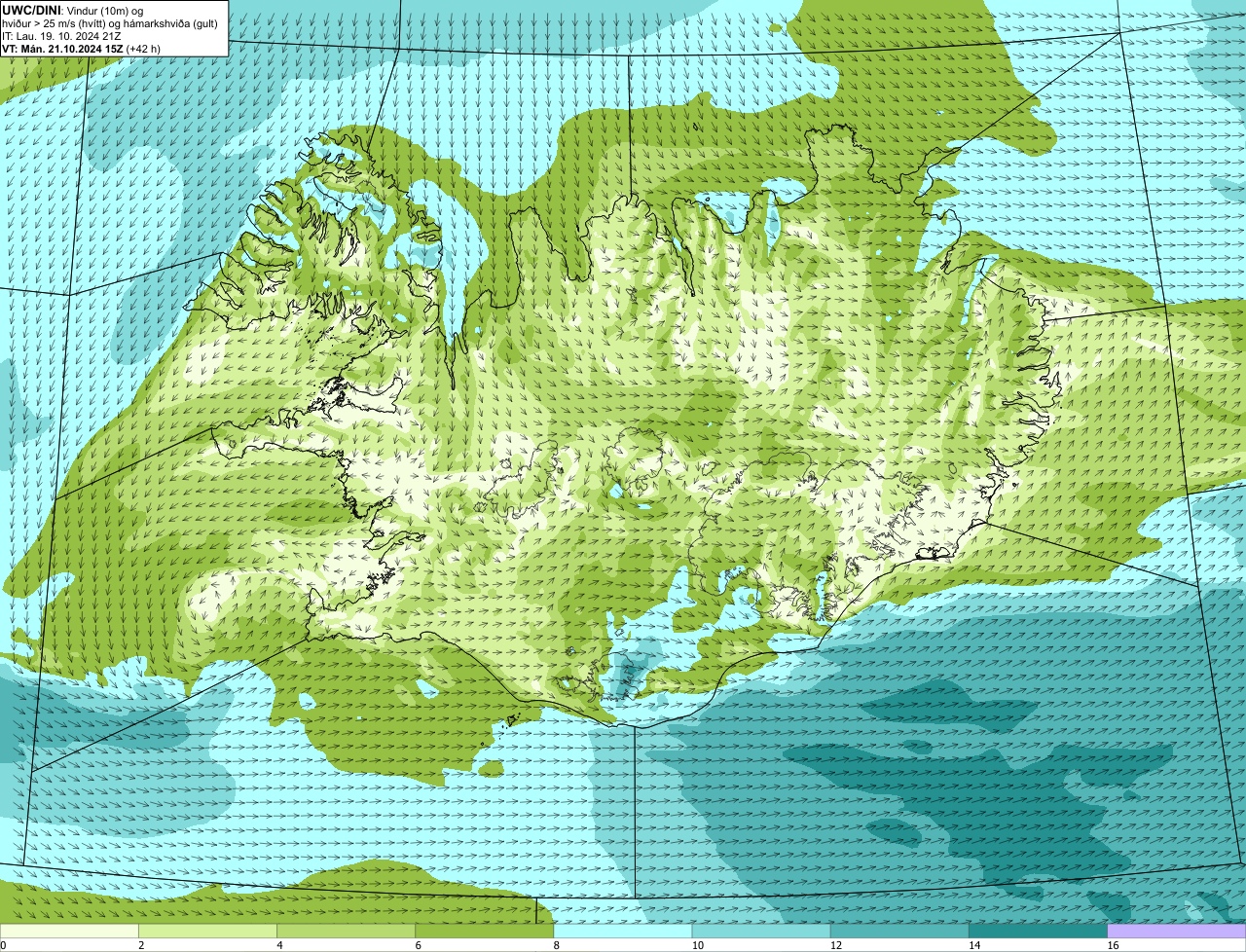This screenshot has height=952, width=1246.
Task: Click the legend scale label '10'
Action: coord(697,945)
